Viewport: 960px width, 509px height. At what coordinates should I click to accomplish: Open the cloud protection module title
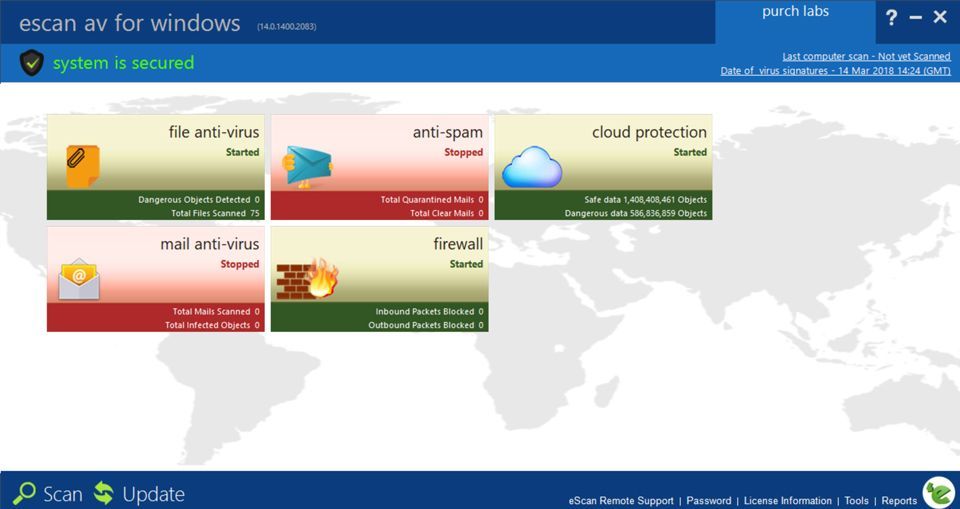point(649,132)
